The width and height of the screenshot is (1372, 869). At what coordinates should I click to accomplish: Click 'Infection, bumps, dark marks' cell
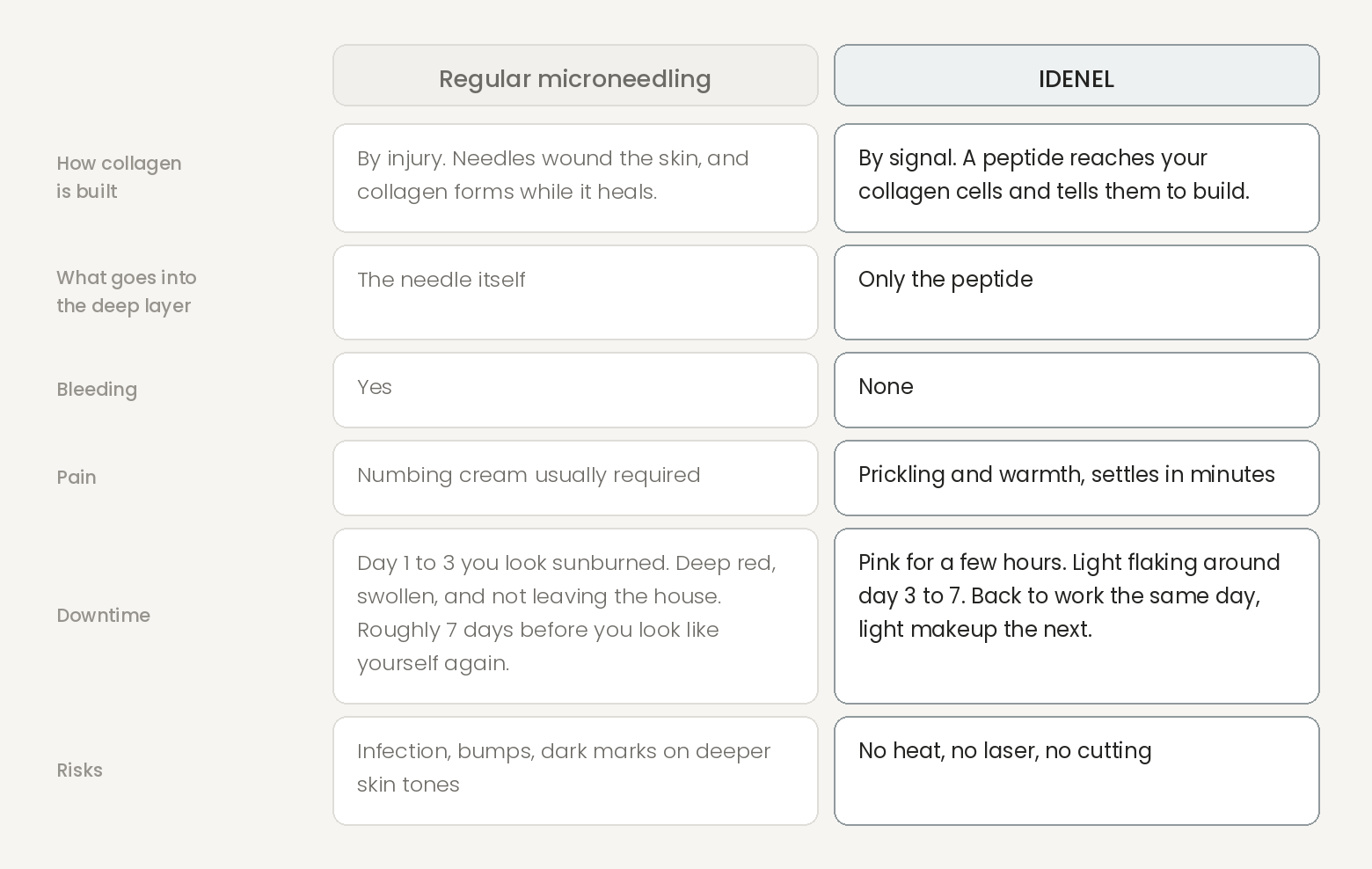[575, 771]
